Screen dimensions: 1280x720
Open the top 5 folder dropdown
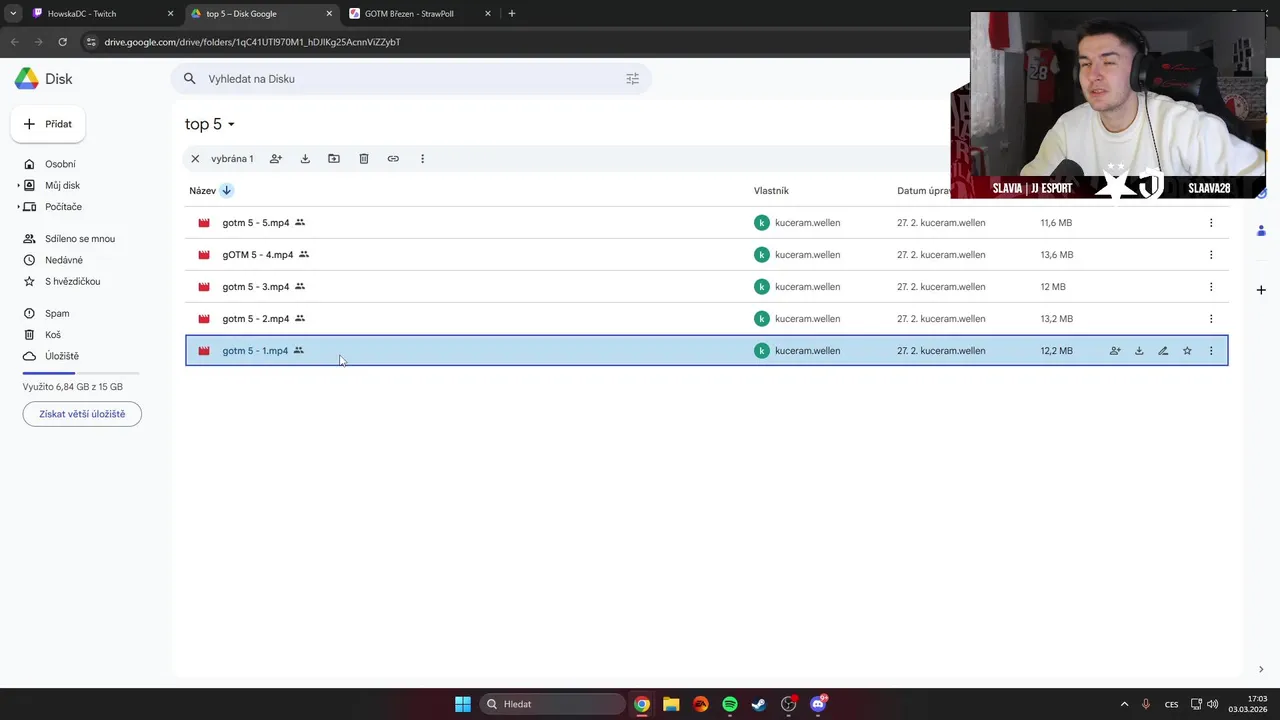point(210,124)
